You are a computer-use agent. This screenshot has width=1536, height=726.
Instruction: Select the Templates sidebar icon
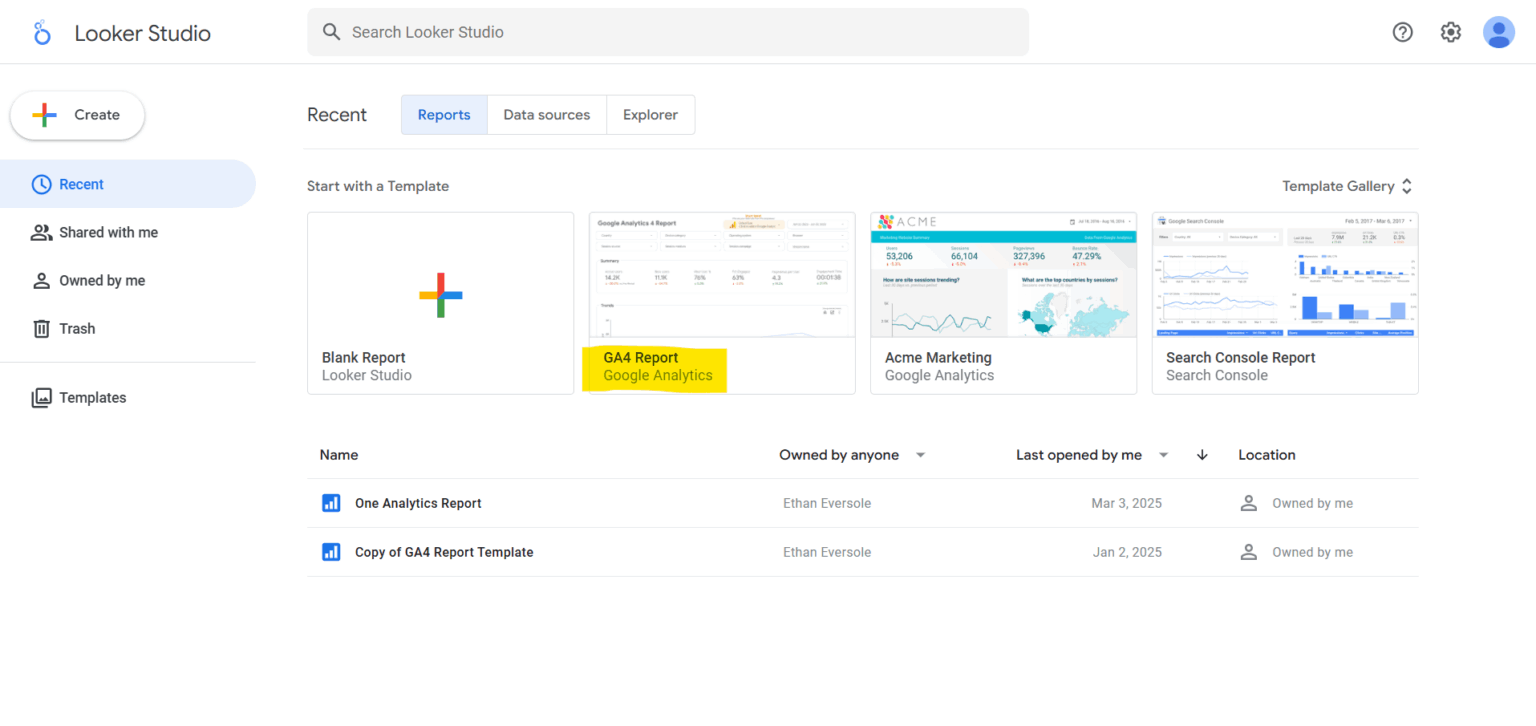(41, 397)
